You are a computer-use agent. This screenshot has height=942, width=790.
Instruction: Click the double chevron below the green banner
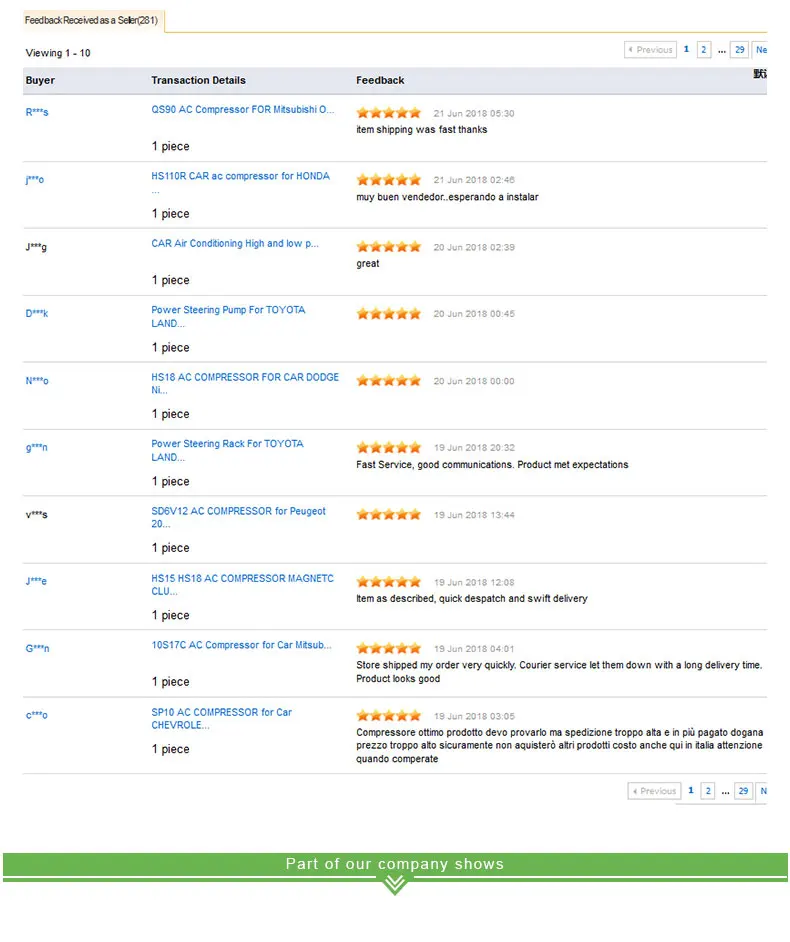pos(395,885)
